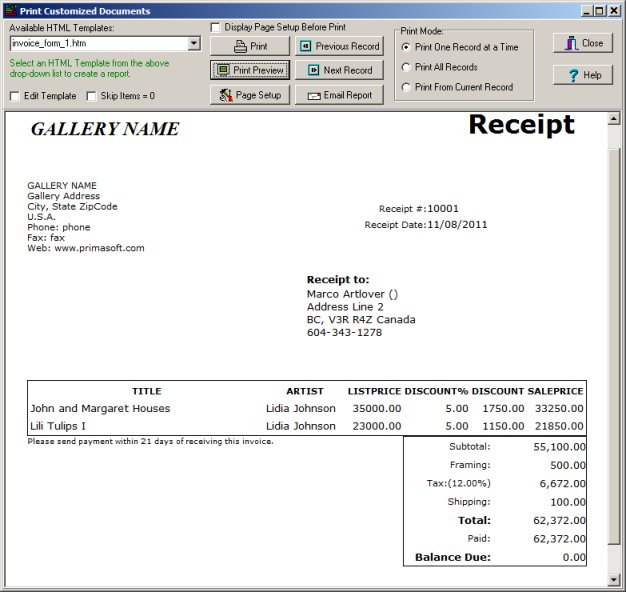
Task: Click the Print button label
Action: tap(259, 46)
